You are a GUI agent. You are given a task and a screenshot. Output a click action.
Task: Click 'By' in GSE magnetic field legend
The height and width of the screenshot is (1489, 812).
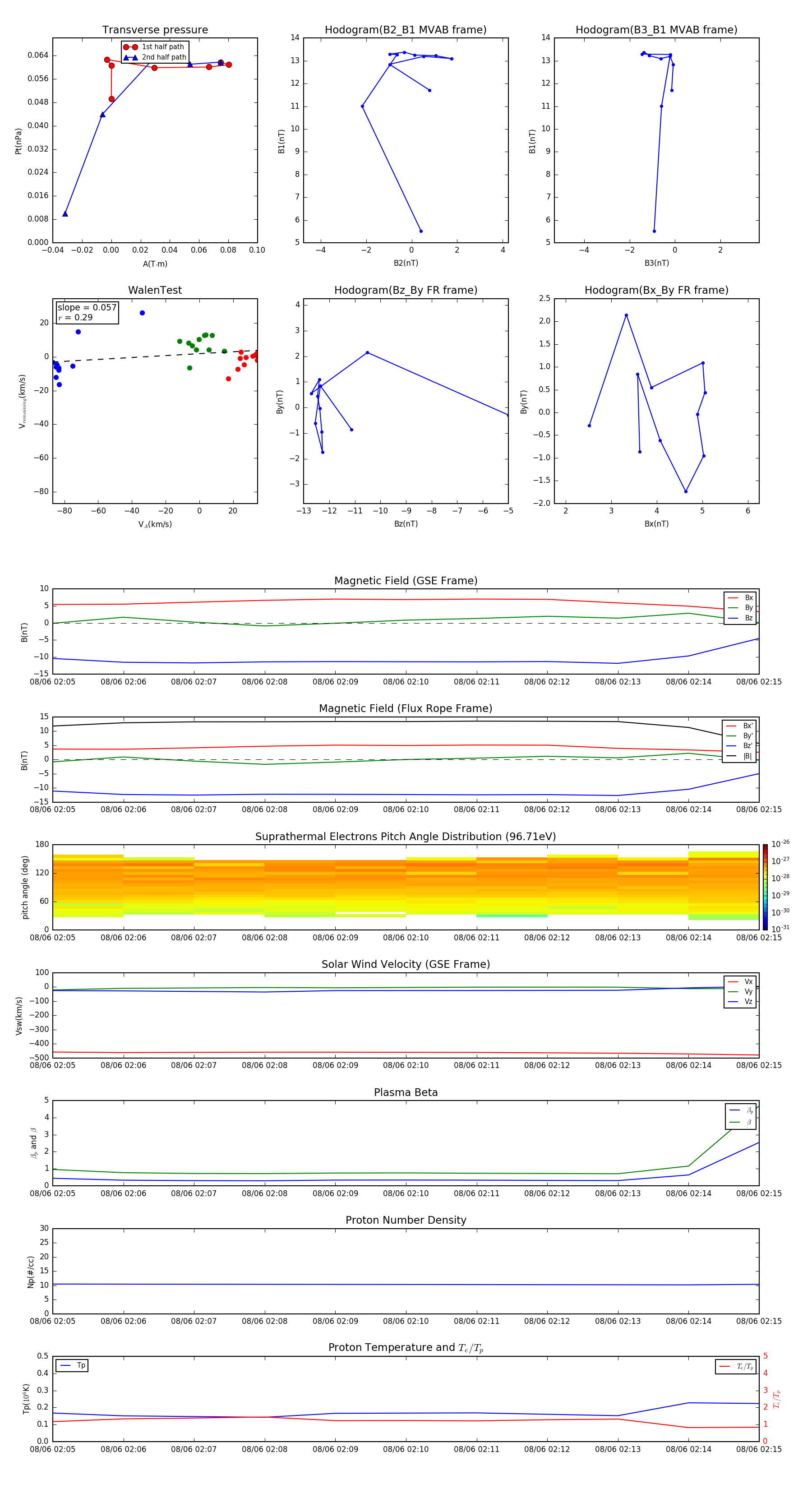coord(748,607)
